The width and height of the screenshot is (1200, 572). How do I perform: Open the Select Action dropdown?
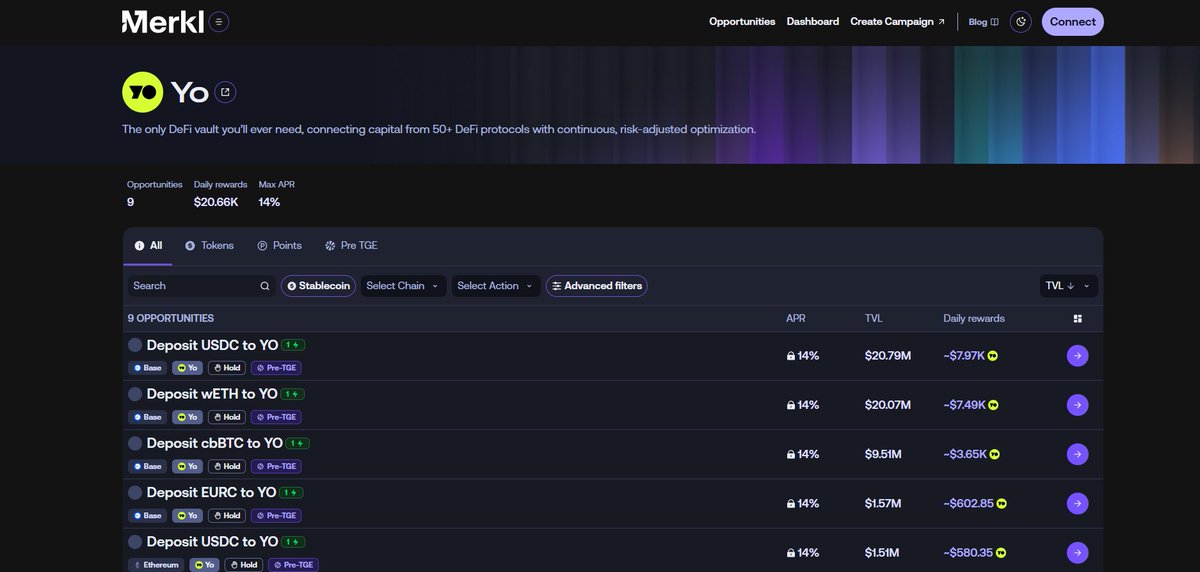click(x=496, y=286)
